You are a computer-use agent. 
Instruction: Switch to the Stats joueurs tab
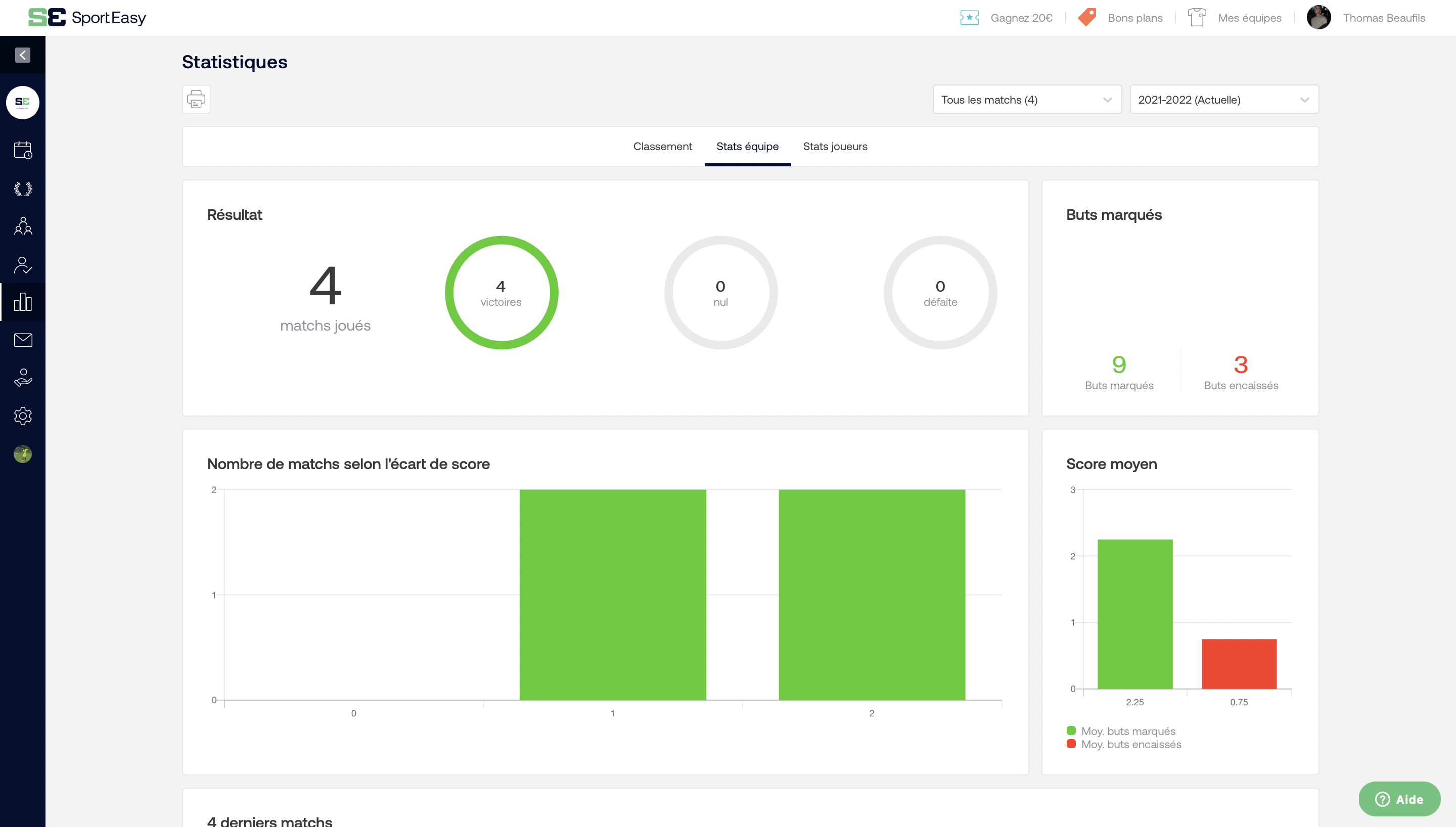click(835, 147)
